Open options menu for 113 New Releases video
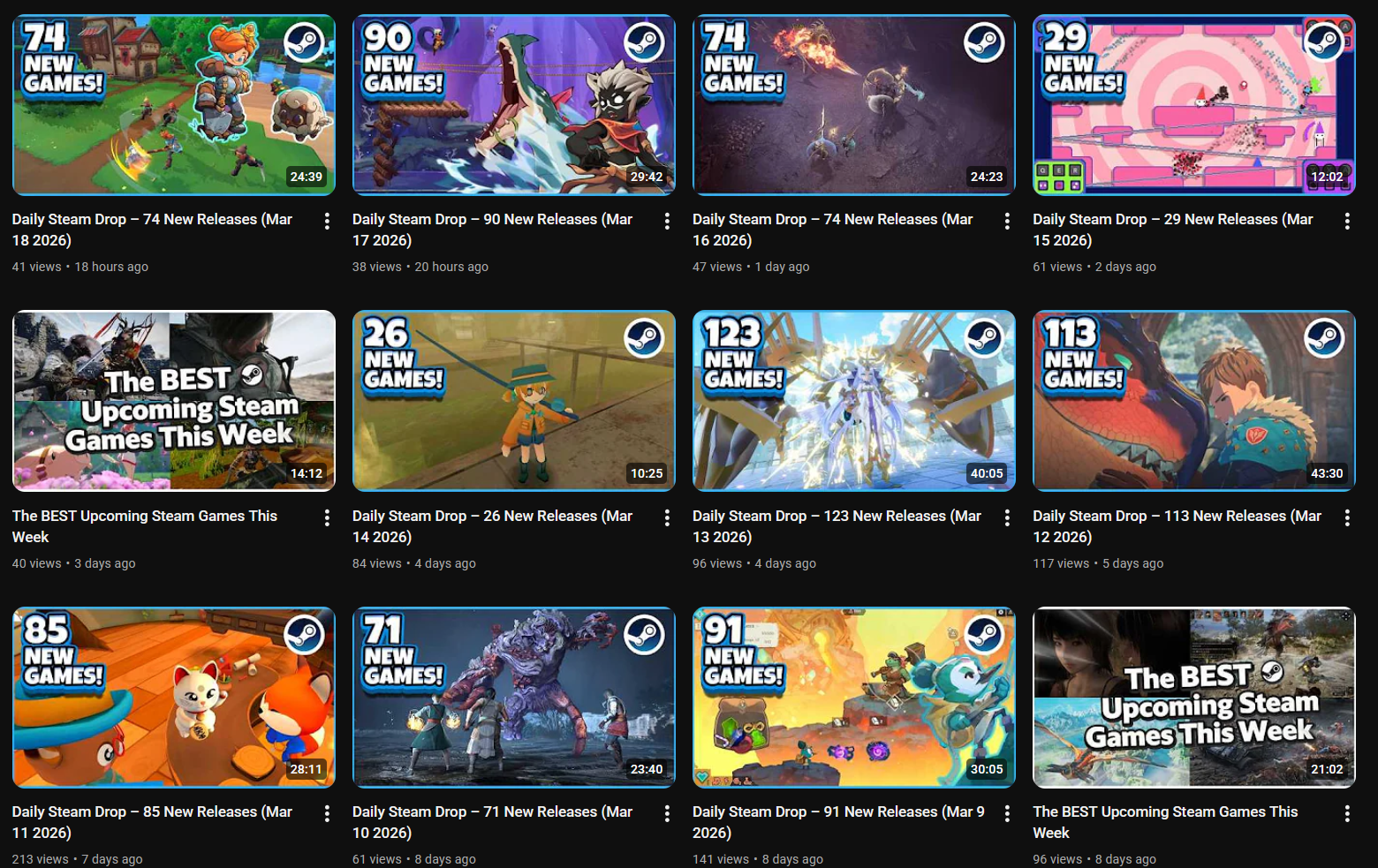This screenshot has height=868, width=1378. 1347,518
